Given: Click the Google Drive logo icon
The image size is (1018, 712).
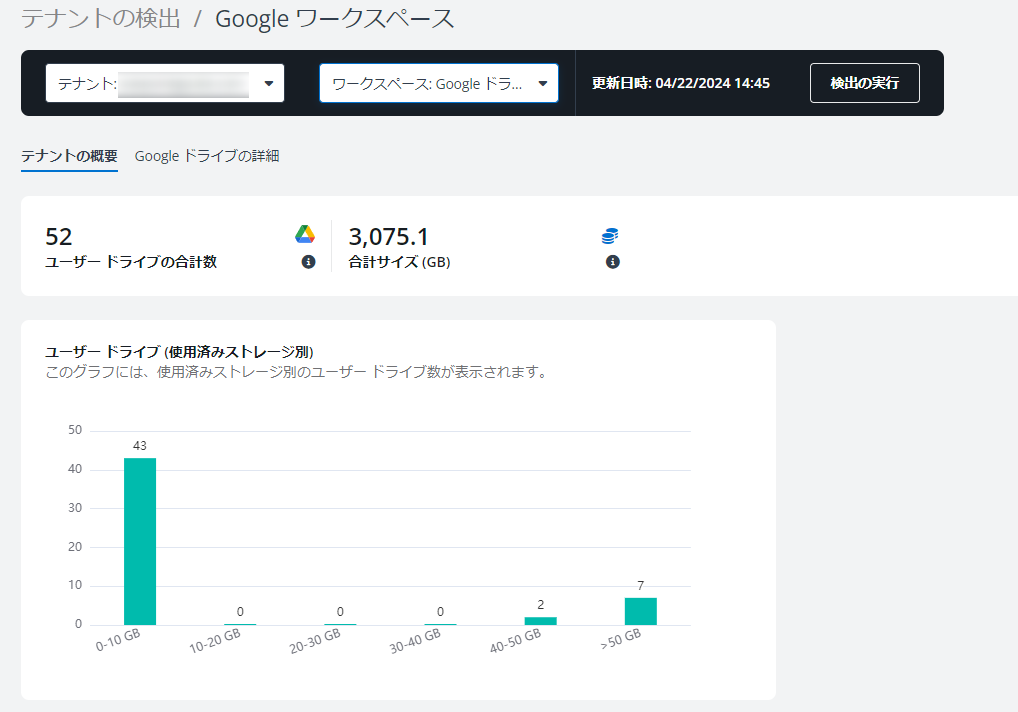Looking at the screenshot, I should coord(305,234).
